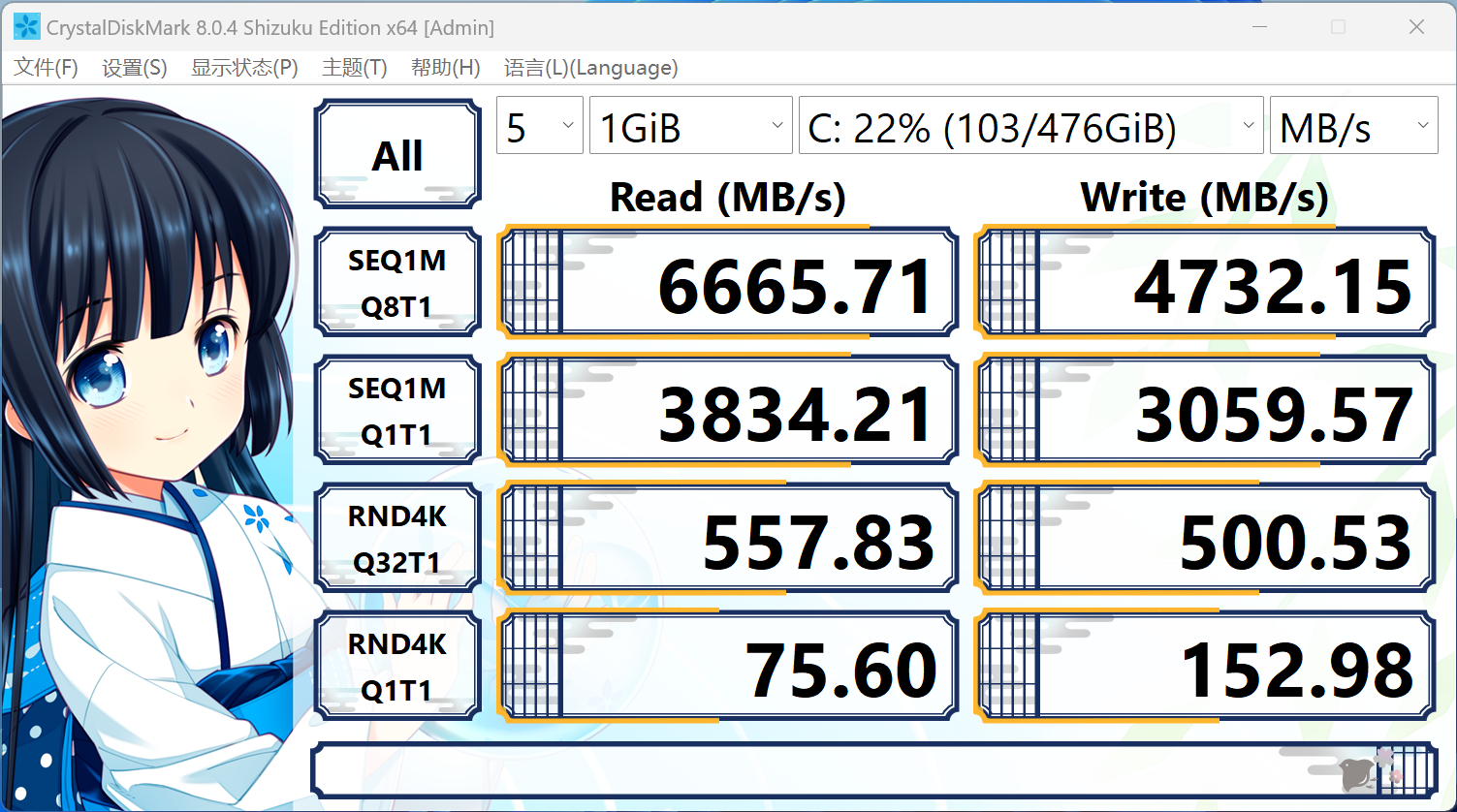Open the drive selection dropdown for C:
1457x812 pixels.
click(1029, 124)
